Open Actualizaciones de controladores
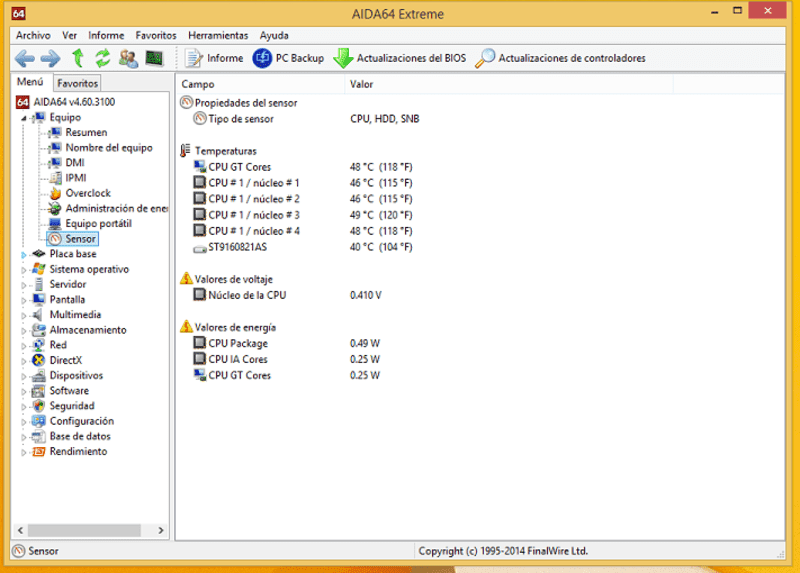 click(x=560, y=58)
